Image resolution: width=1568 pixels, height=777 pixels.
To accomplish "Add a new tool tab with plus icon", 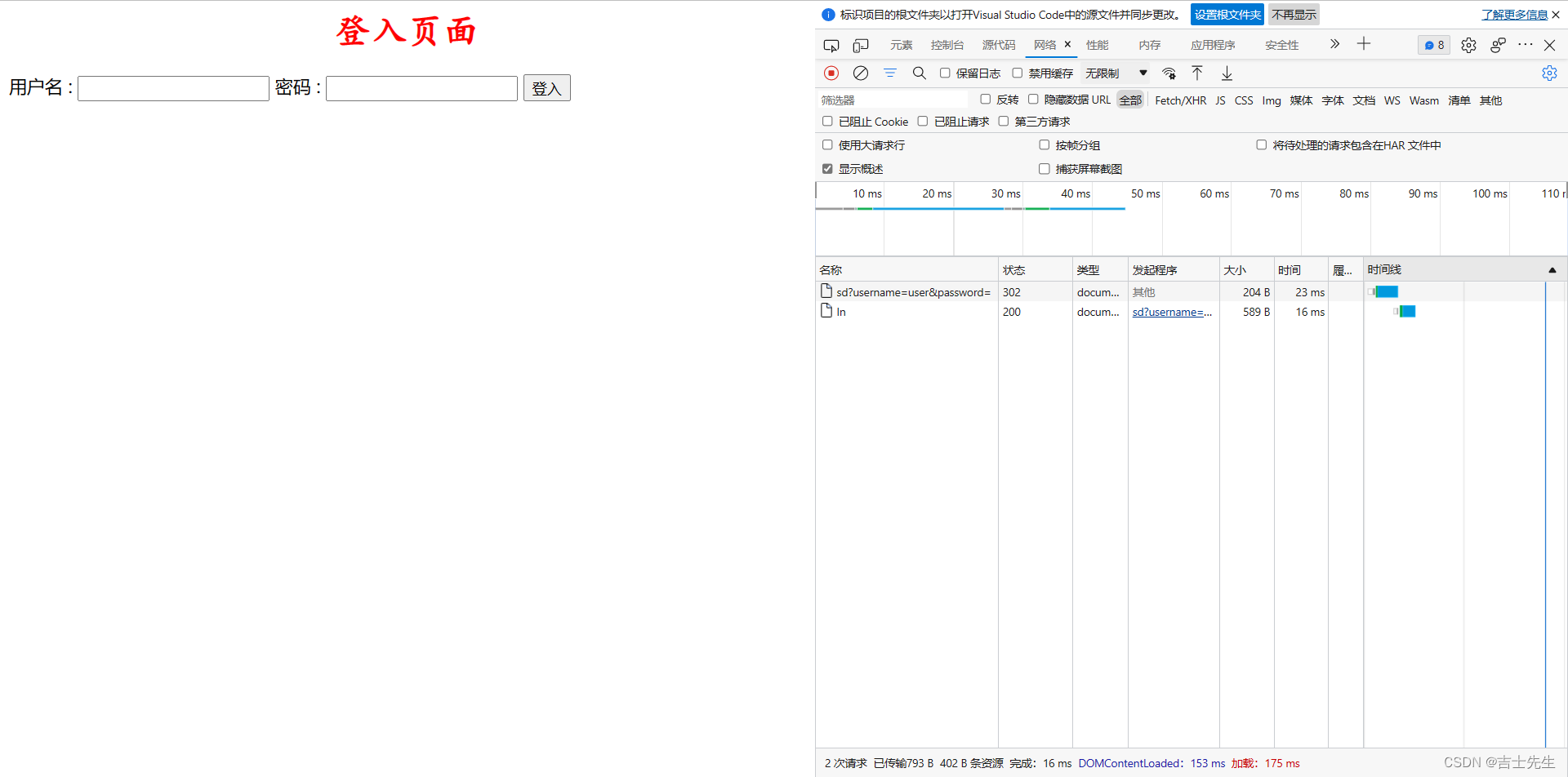I will click(1364, 44).
